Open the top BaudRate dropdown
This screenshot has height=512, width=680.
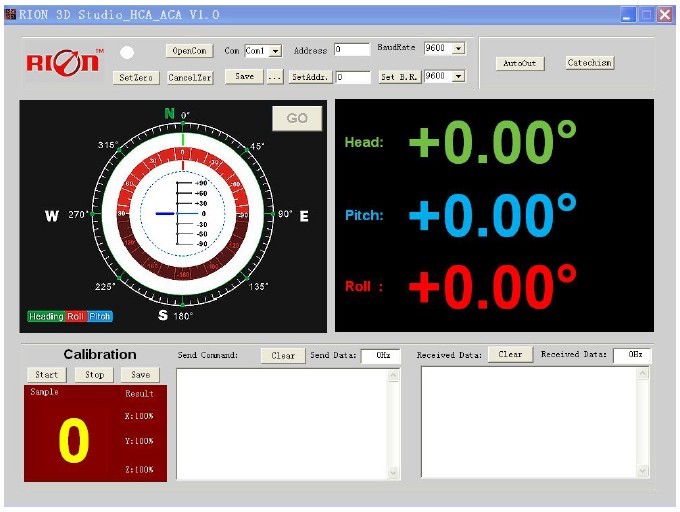coord(458,48)
